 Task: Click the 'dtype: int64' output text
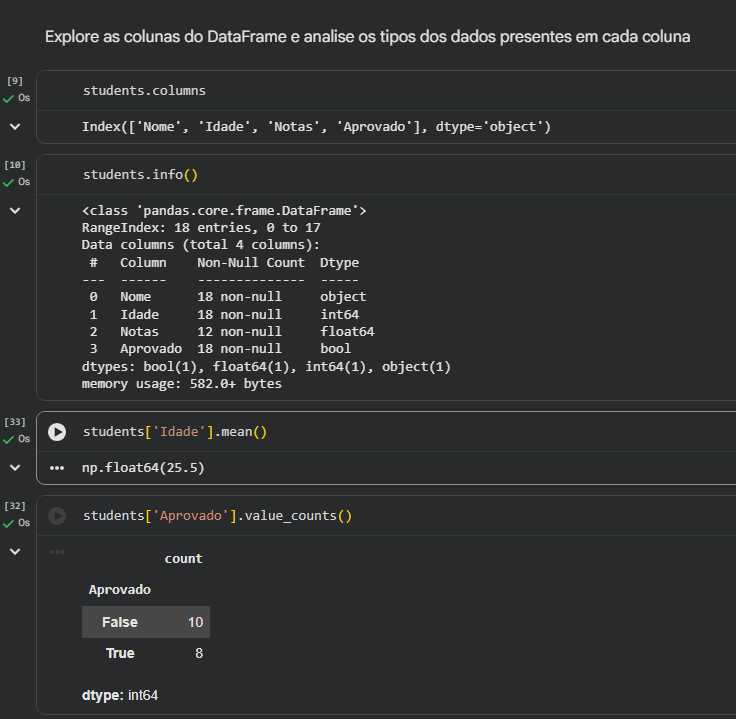tap(120, 695)
